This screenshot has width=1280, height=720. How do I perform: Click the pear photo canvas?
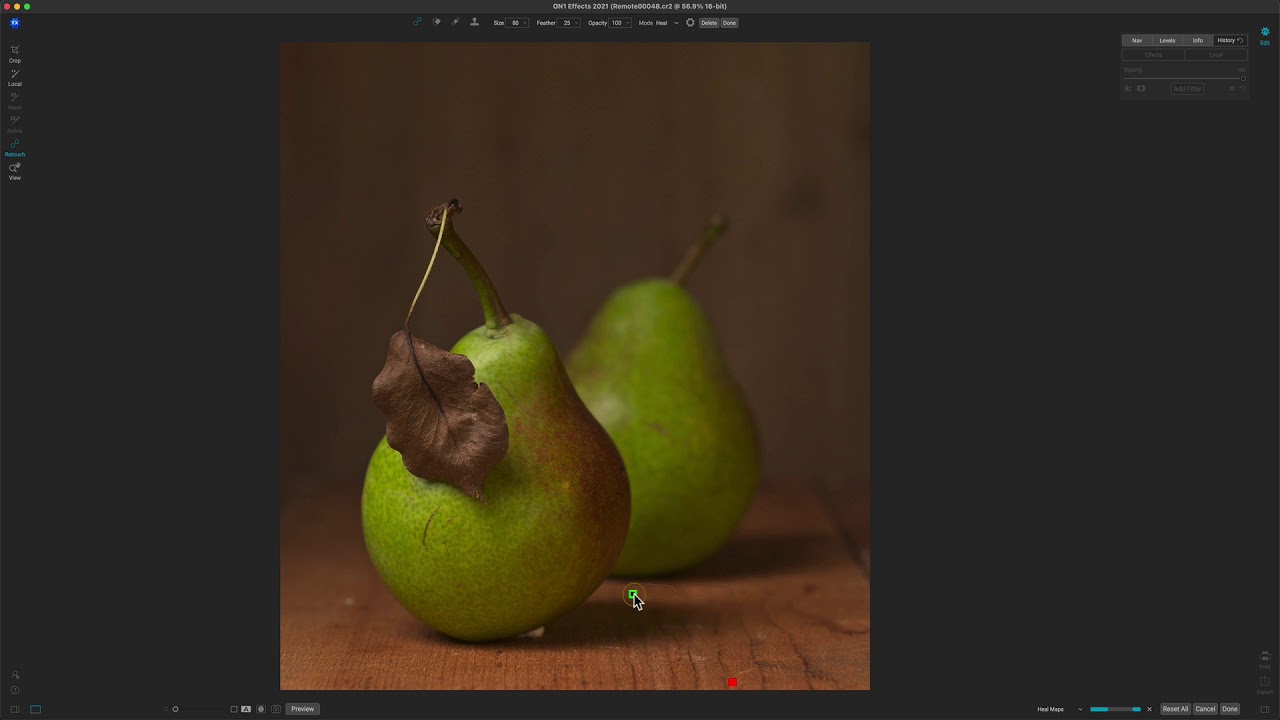[575, 366]
